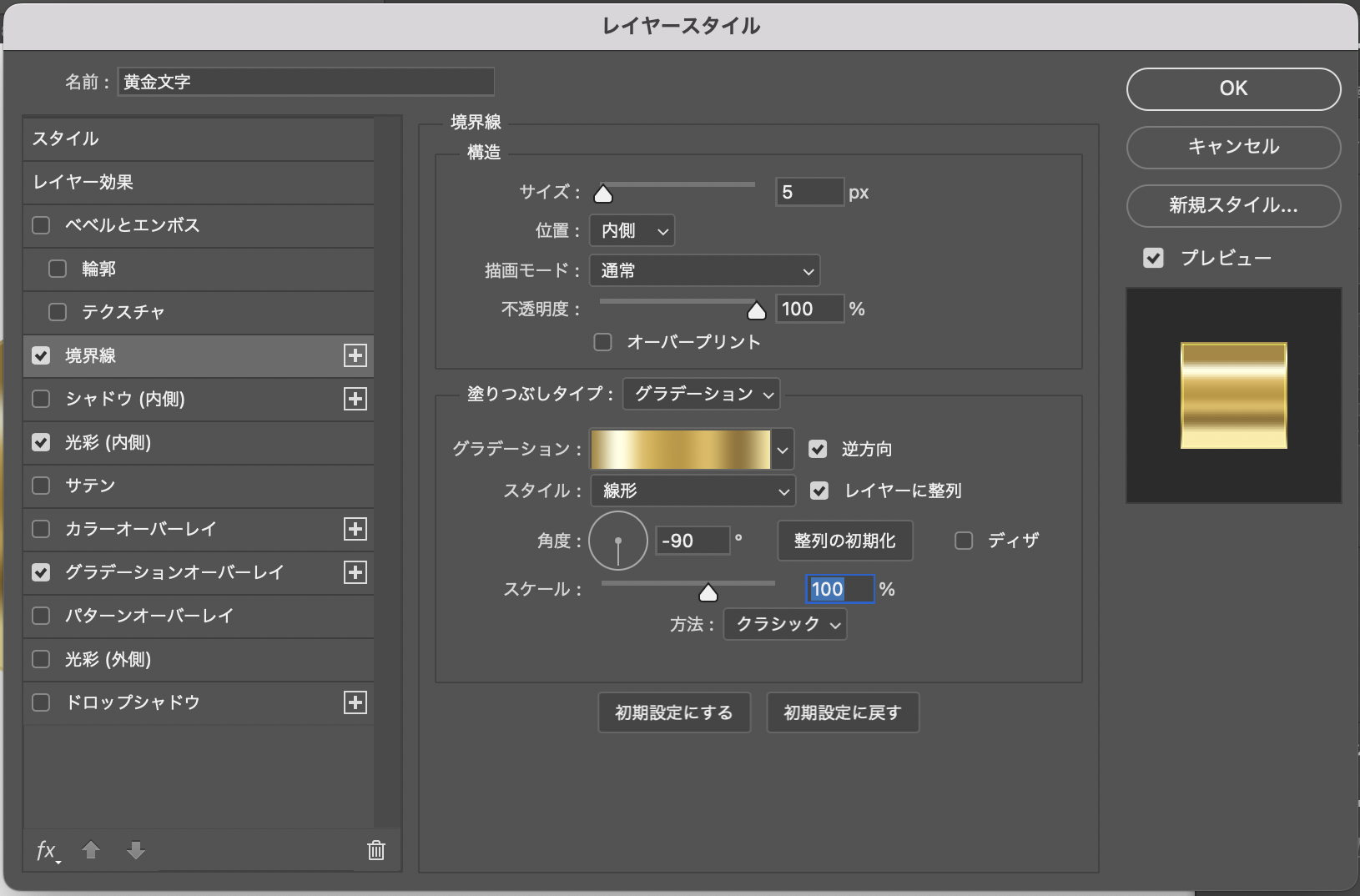The image size is (1360, 896).
Task: Select スタイル in the left list
Action: 199,138
